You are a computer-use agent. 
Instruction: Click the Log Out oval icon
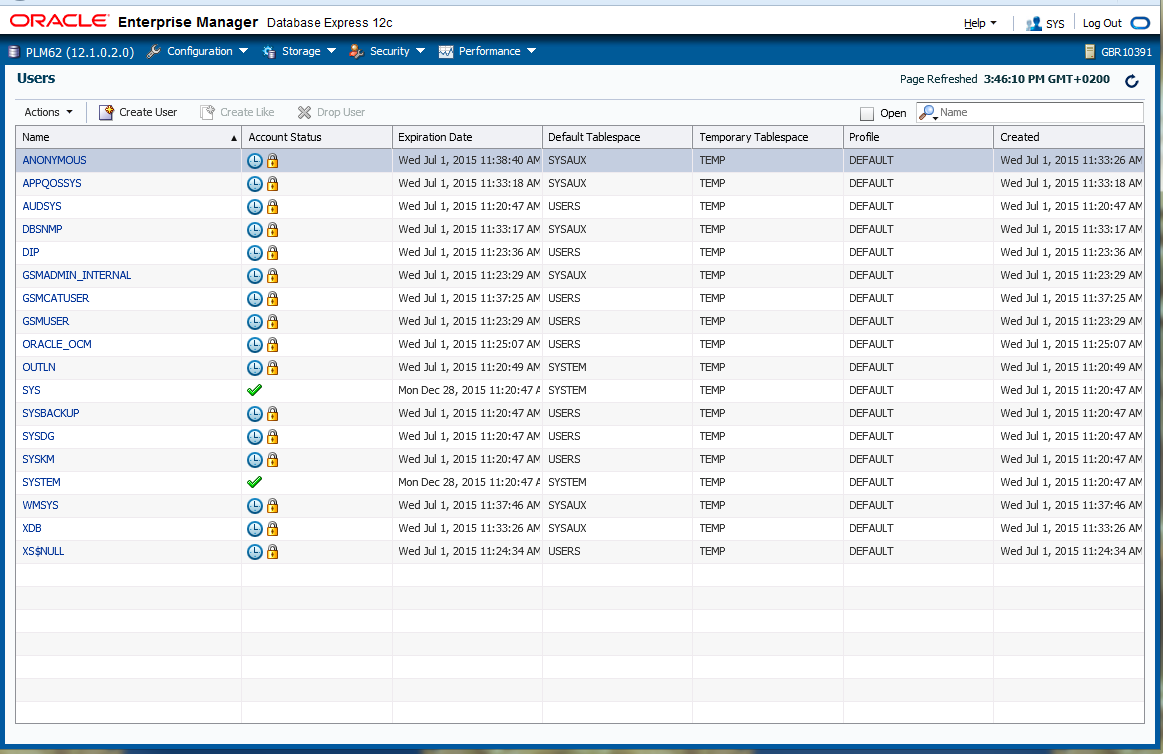1140,23
